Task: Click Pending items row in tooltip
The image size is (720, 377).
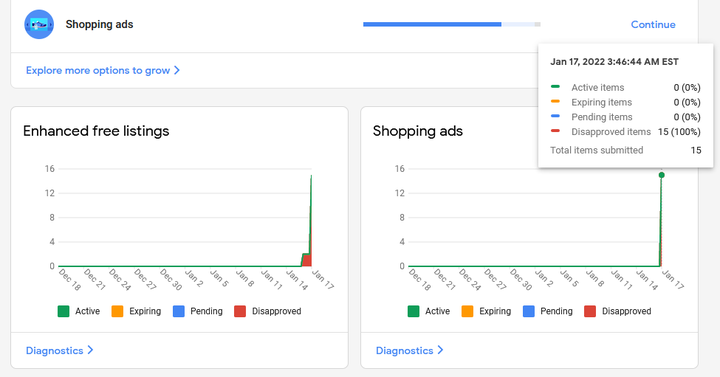Action: (x=625, y=117)
